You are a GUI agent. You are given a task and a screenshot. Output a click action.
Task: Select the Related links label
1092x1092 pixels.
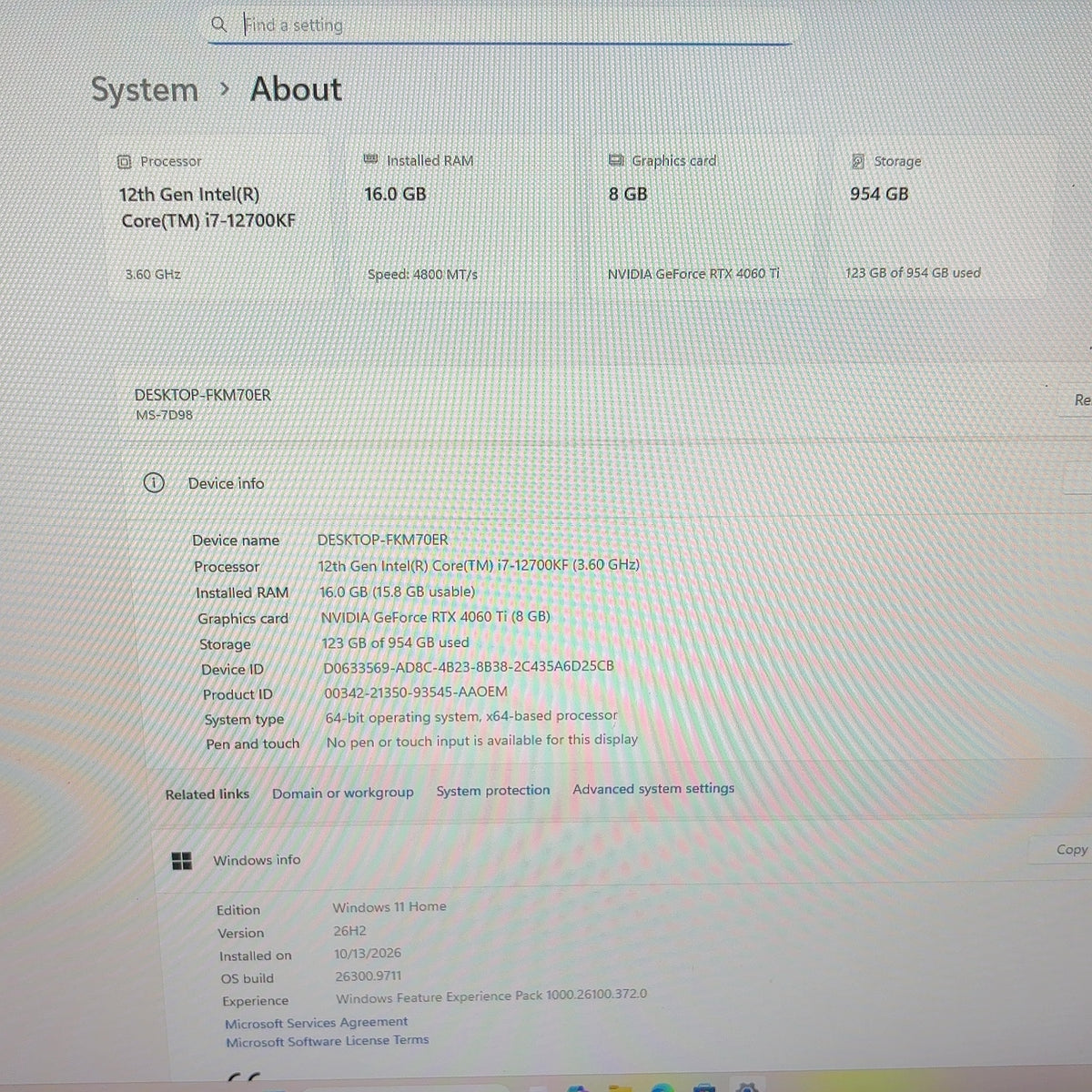pos(207,794)
